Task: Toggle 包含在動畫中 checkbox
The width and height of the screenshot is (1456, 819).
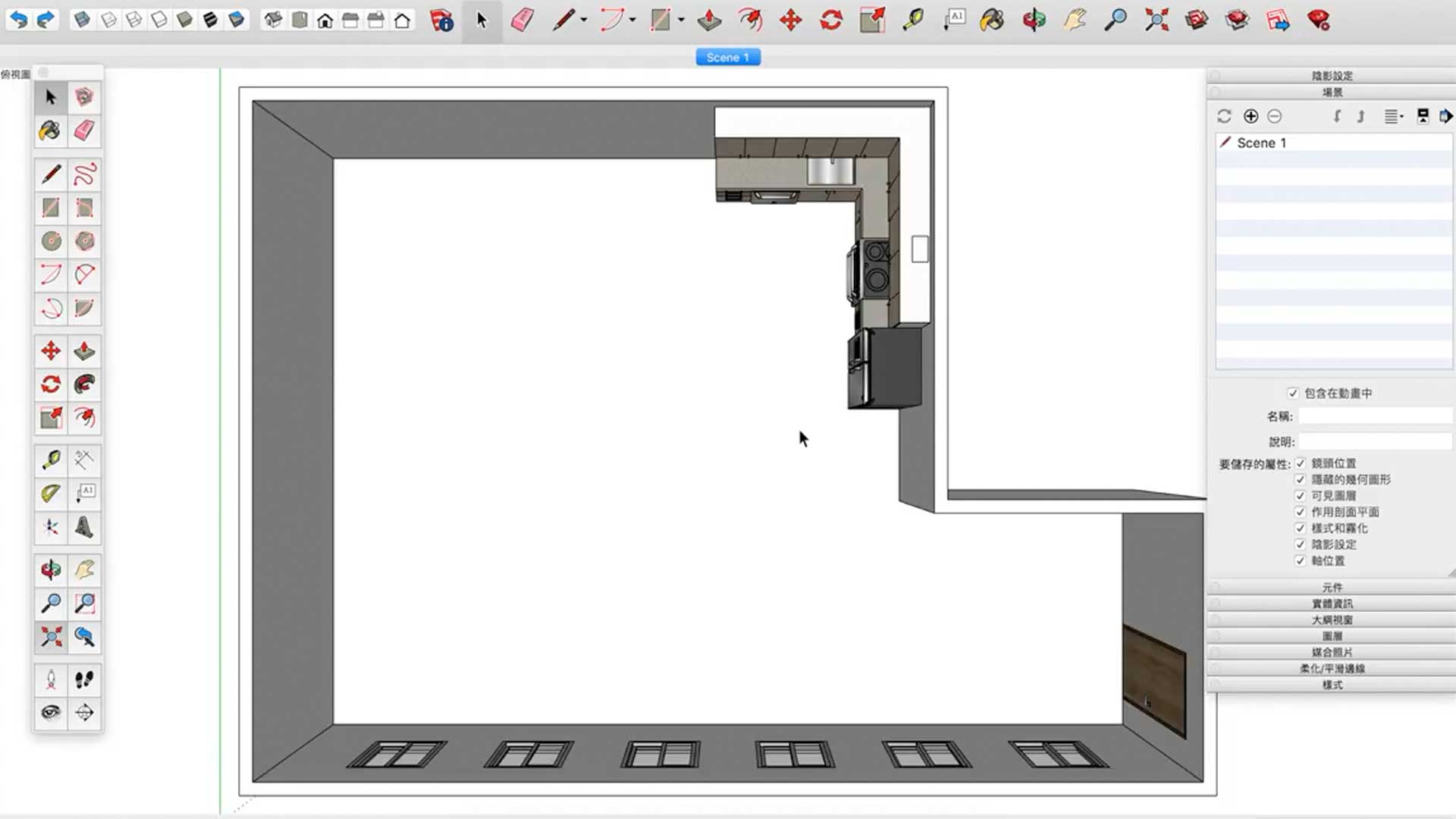Action: 1293,393
